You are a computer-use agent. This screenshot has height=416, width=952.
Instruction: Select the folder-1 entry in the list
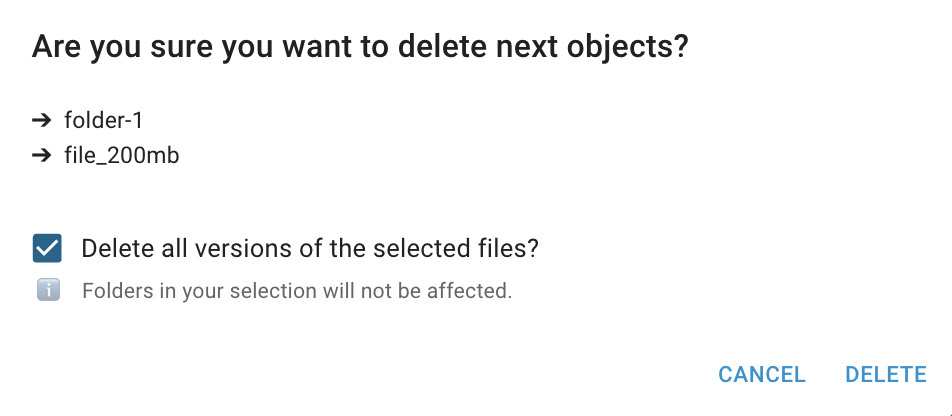(104, 121)
